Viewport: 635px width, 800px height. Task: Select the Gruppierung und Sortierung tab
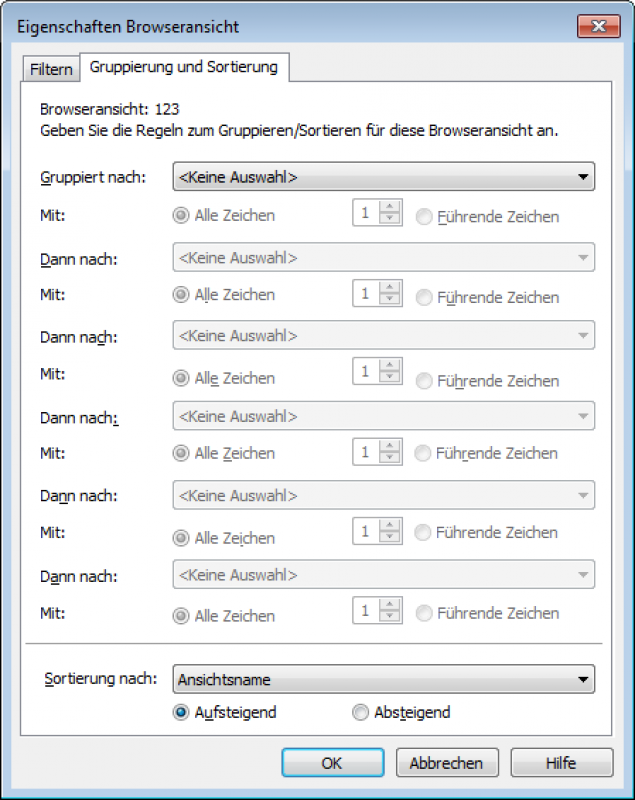tap(186, 68)
